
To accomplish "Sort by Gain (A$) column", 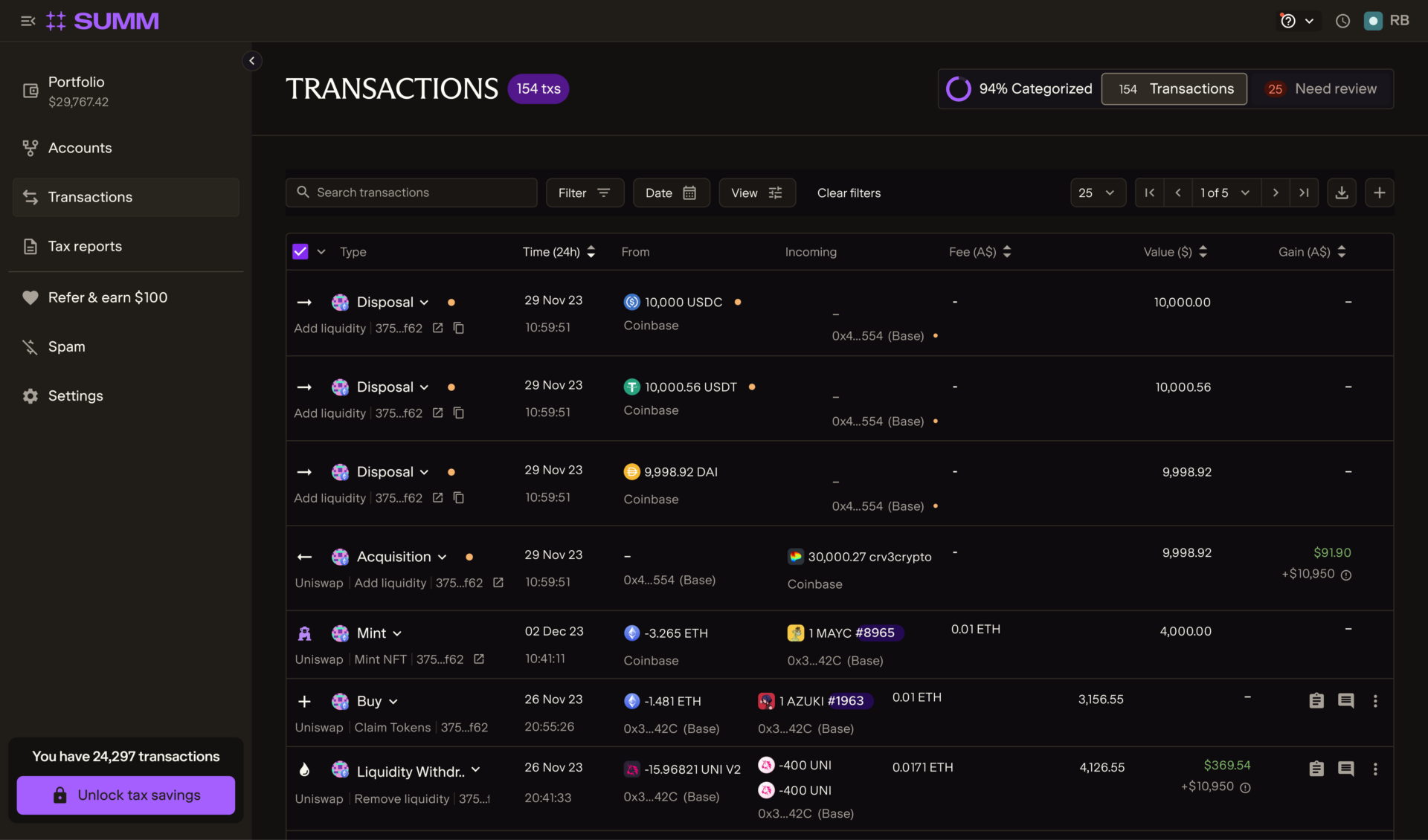I will coord(1341,252).
